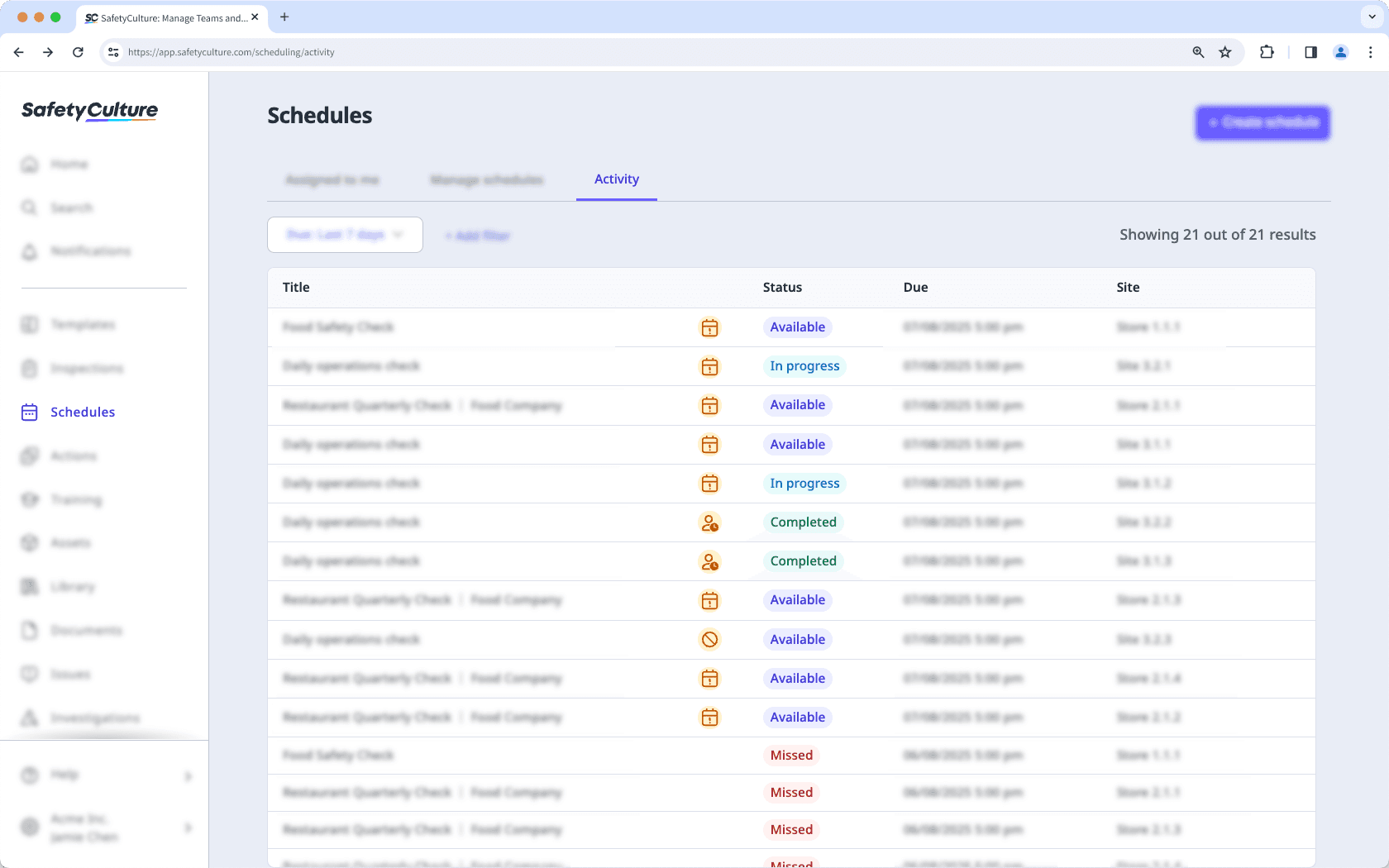Select the Actions sidebar icon
Screen dimensions: 1389x868
[x=30, y=455]
